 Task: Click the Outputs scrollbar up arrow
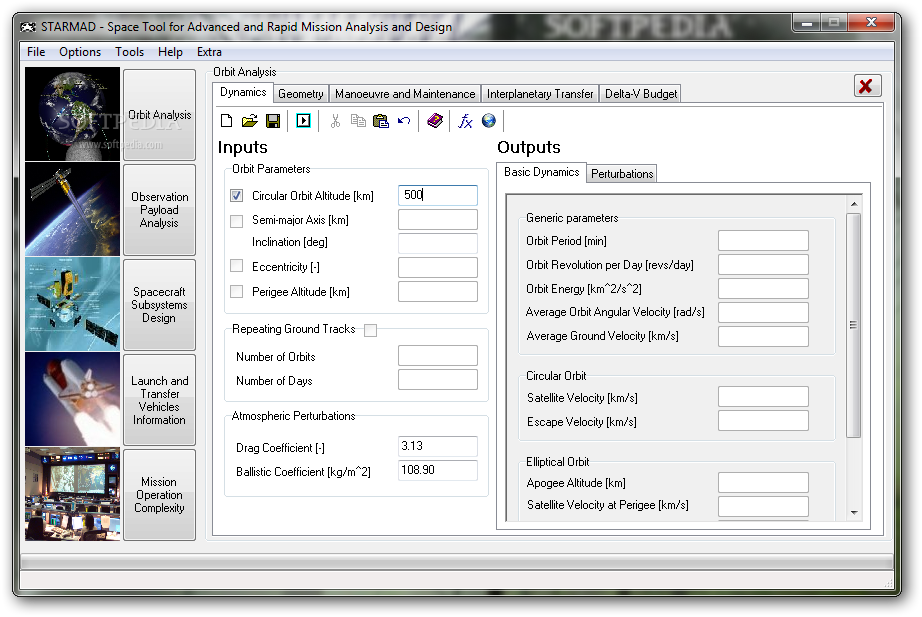854,204
